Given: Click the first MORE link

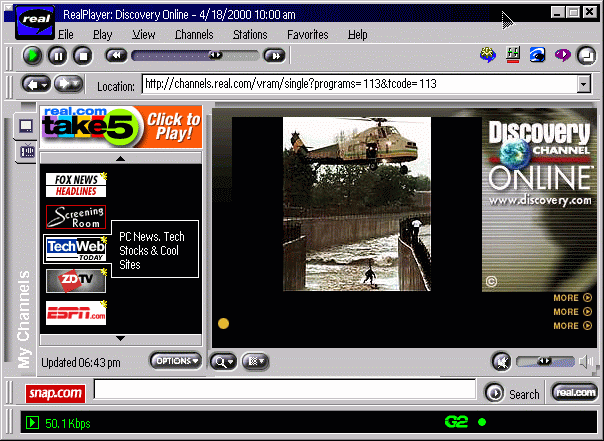Looking at the screenshot, I should (572, 298).
